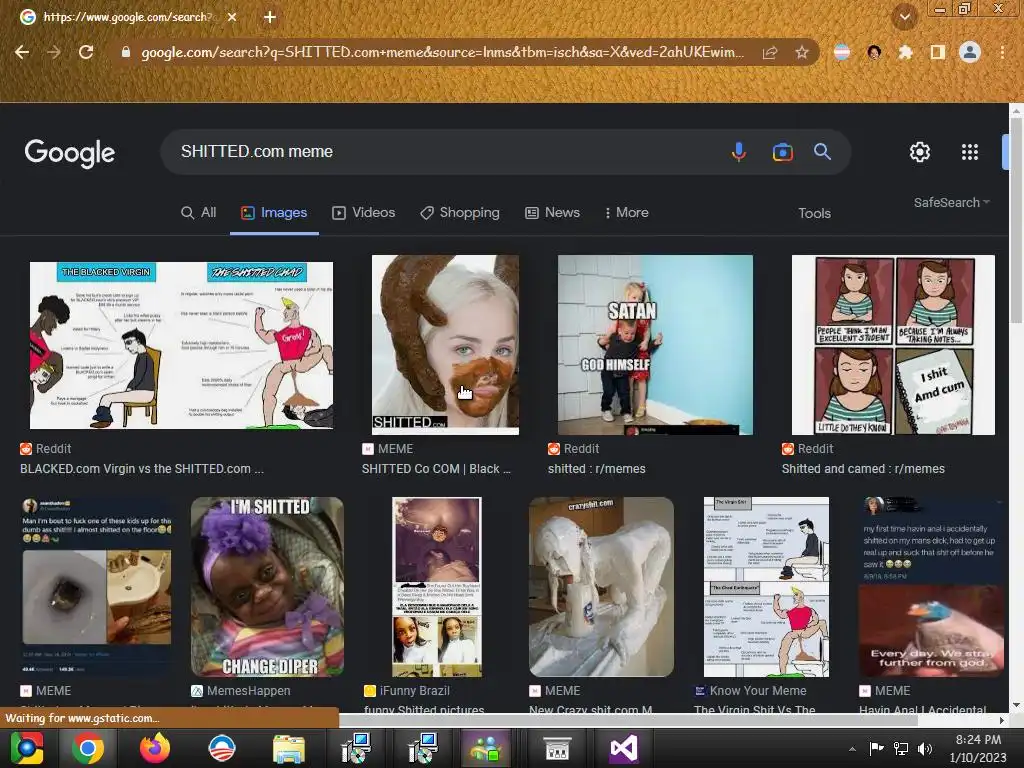Open File Explorer folder in taskbar
Screen dimensions: 1024x768
(288, 748)
